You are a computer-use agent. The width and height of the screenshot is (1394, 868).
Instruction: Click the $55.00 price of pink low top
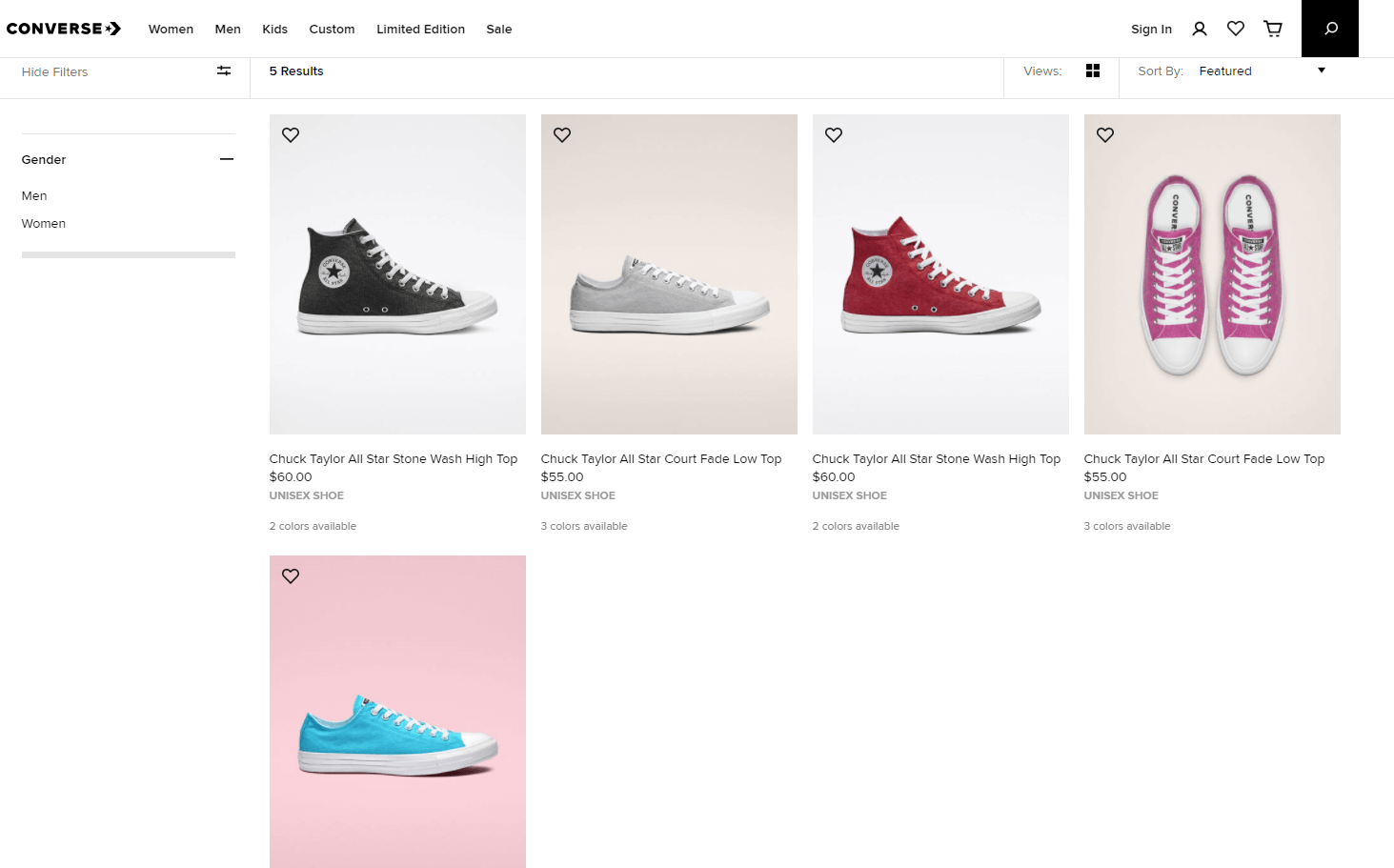[1105, 476]
